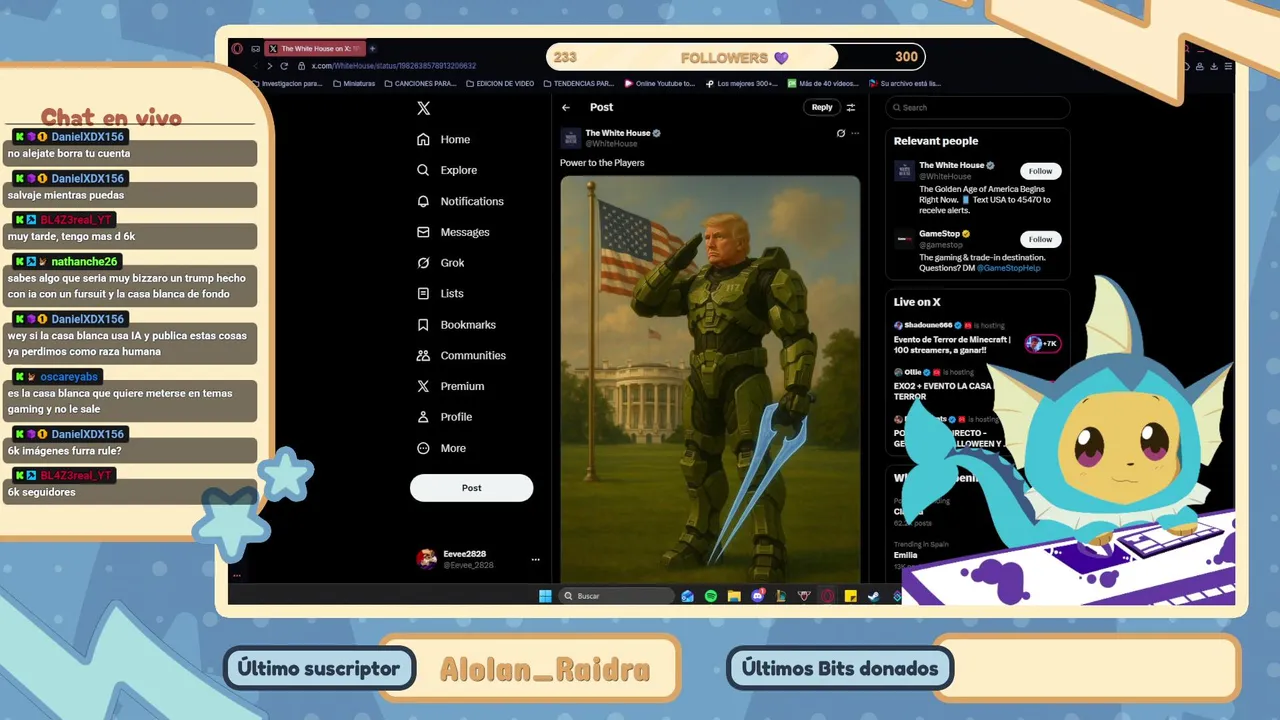Click the browser downloads arrow icon
The image size is (1280, 720).
(x=1215, y=67)
